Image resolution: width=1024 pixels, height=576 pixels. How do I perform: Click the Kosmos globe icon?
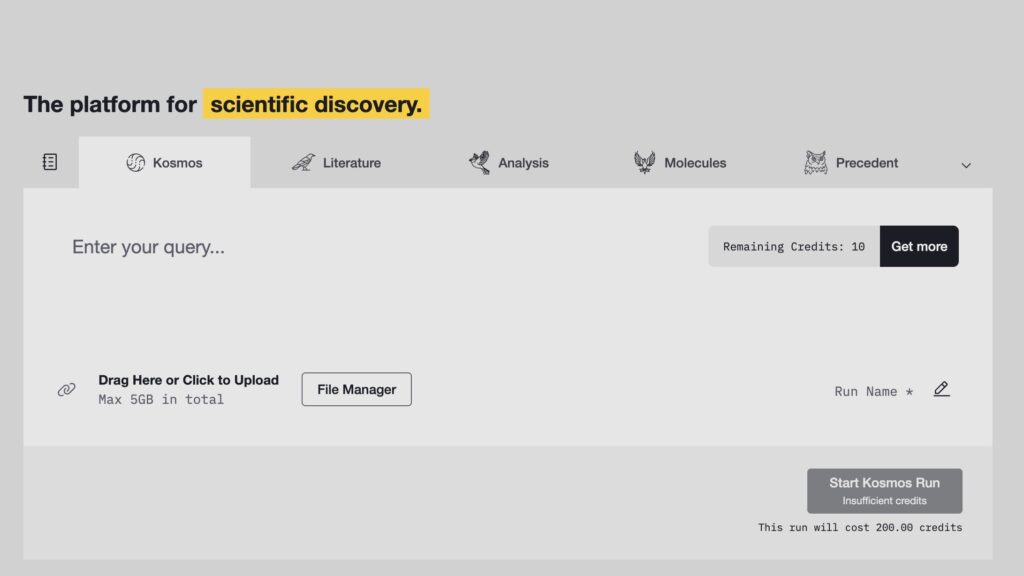click(x=135, y=163)
